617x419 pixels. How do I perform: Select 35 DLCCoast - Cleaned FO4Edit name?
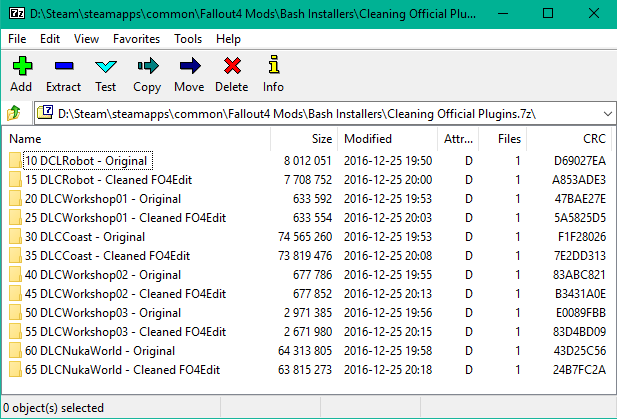107,256
